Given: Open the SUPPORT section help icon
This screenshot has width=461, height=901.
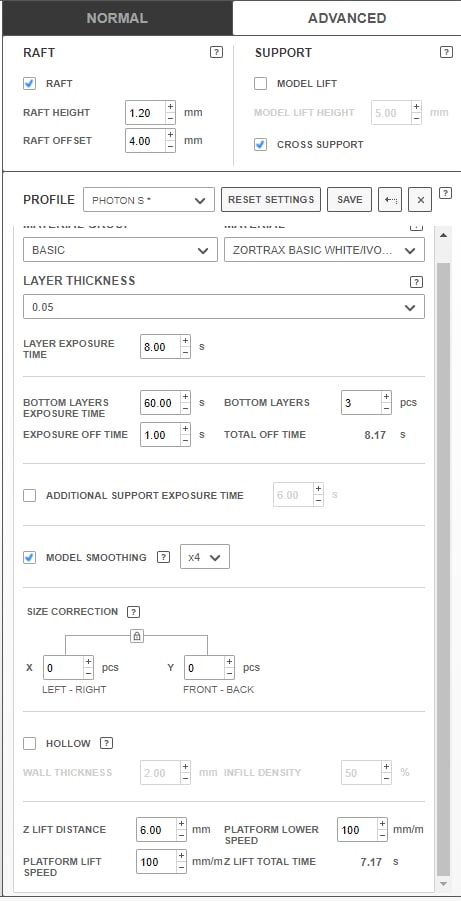Looking at the screenshot, I should tap(446, 52).
